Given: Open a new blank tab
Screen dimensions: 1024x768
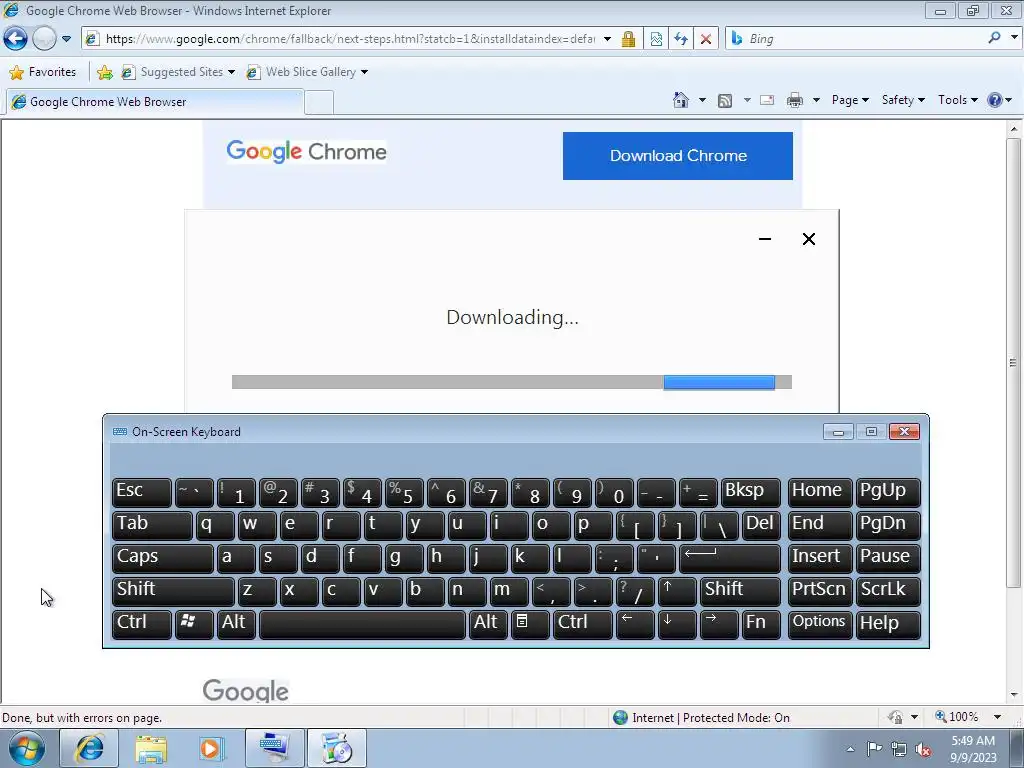Looking at the screenshot, I should (319, 103).
